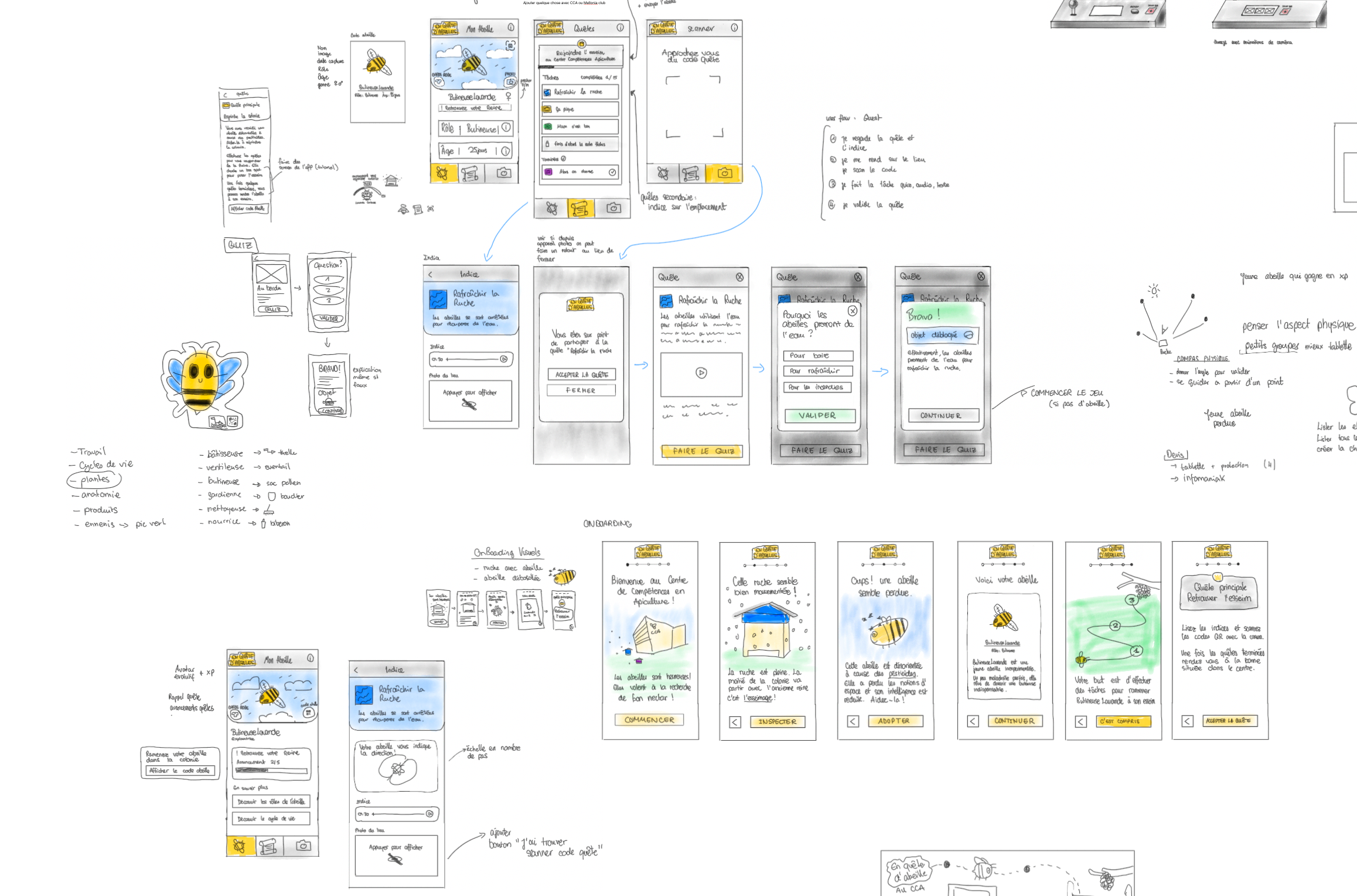Click back chevron on Indice screen header
This screenshot has width=1357, height=896.
pyautogui.click(x=431, y=275)
